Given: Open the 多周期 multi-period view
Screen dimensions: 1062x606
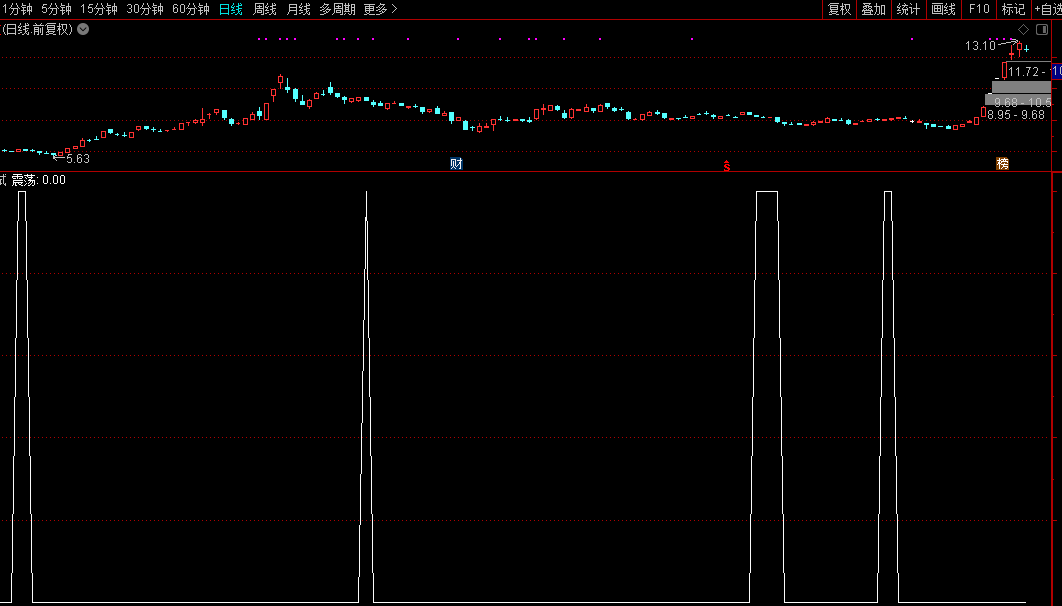Looking at the screenshot, I should (x=337, y=9).
